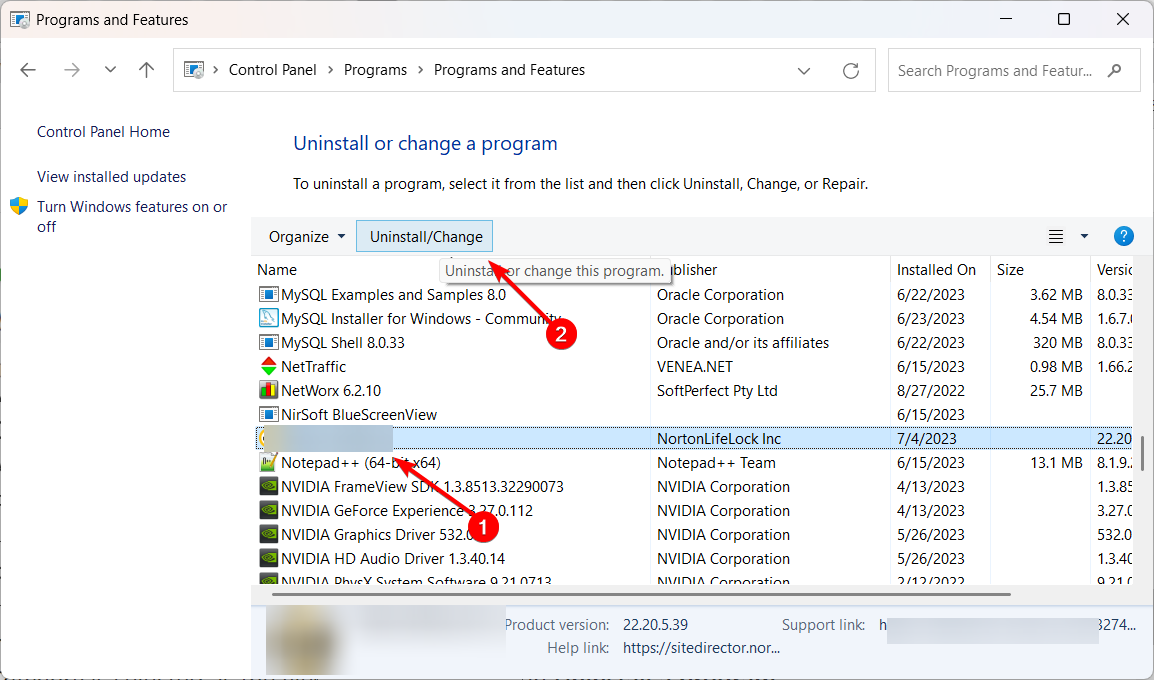The height and width of the screenshot is (680, 1154).
Task: Select MySQL Shell 8.0.33 entry
Action: click(x=342, y=342)
